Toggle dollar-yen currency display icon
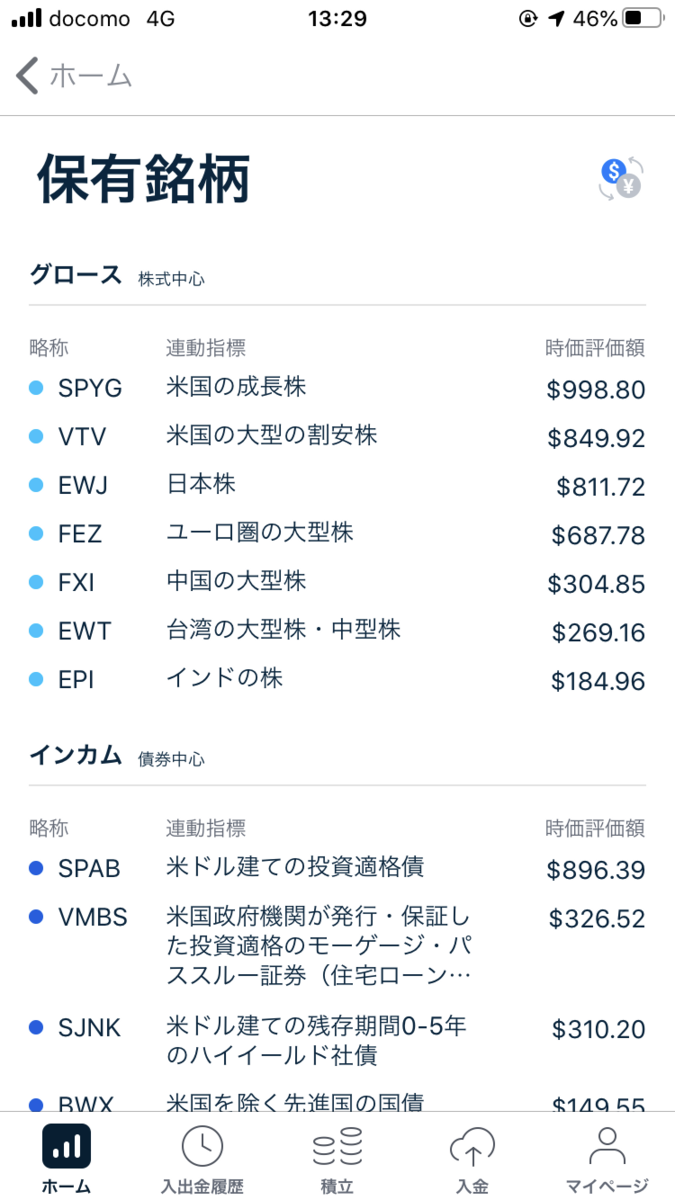Image resolution: width=675 pixels, height=1200 pixels. click(621, 178)
